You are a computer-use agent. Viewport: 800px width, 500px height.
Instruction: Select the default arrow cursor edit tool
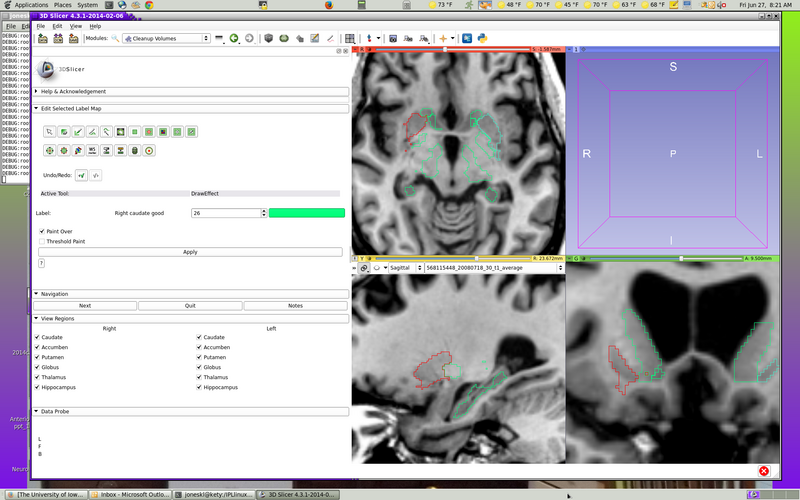(x=49, y=131)
